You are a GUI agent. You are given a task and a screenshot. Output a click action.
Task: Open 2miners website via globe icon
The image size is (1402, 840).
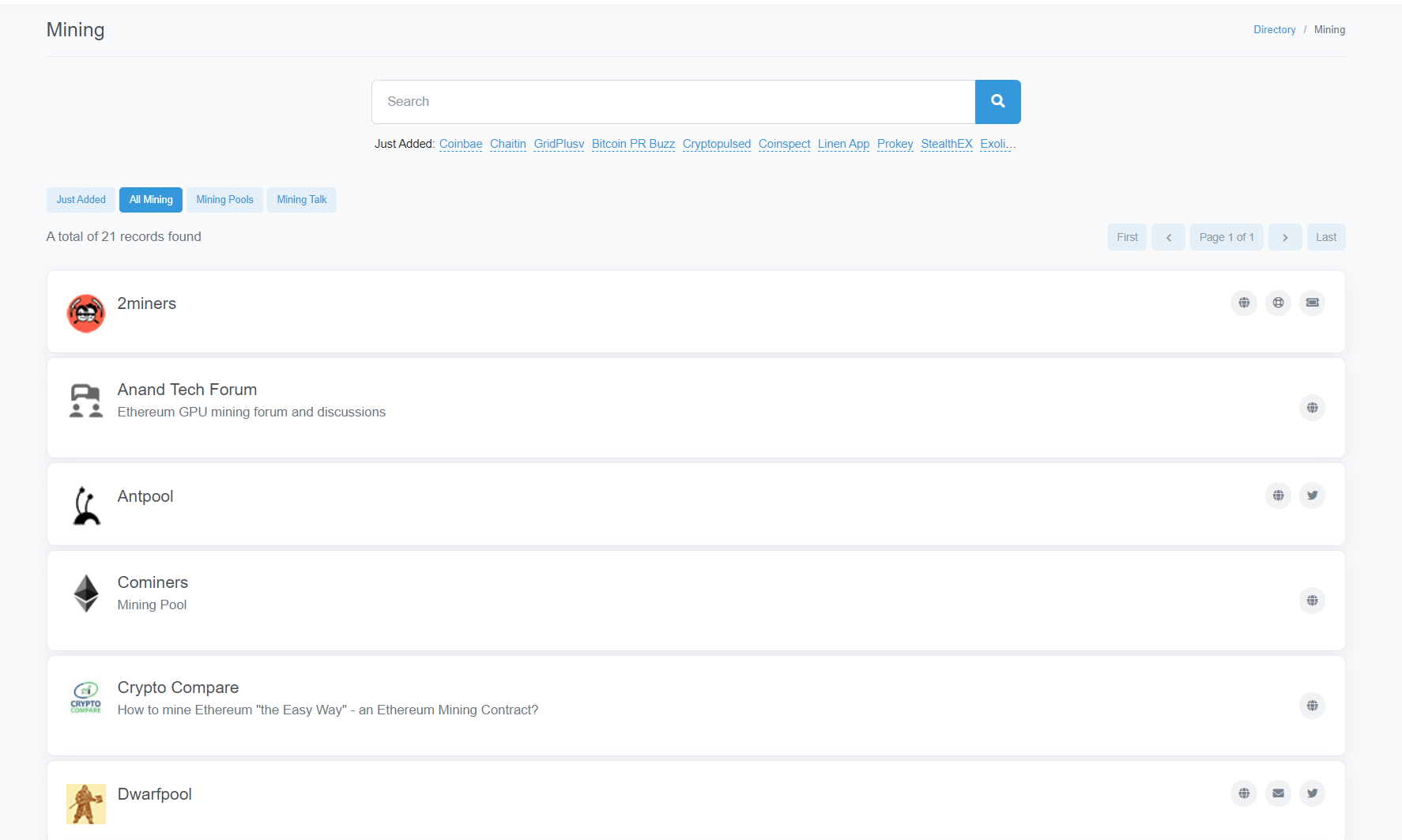(1243, 303)
